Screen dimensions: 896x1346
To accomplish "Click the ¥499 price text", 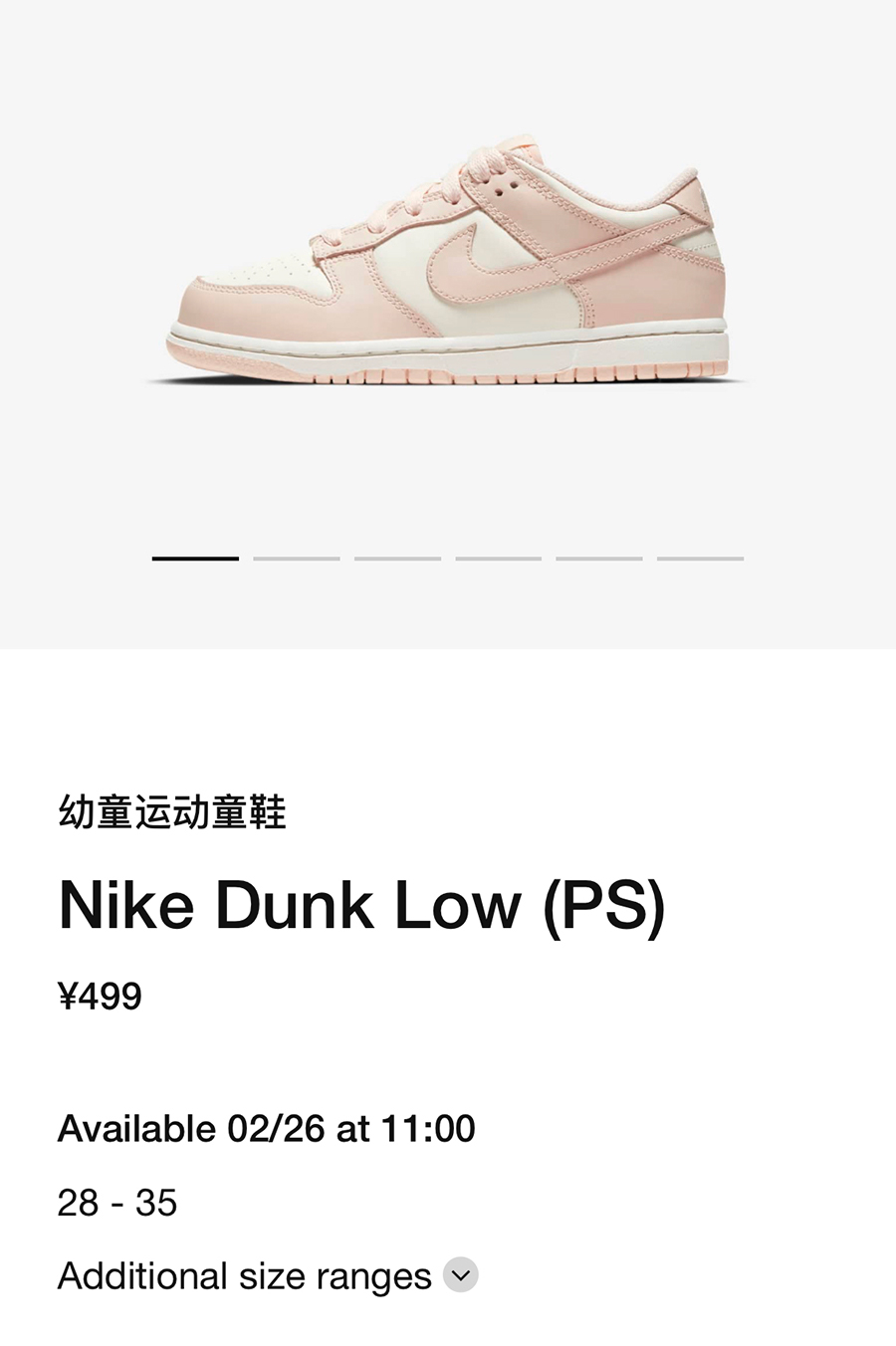I will pyautogui.click(x=100, y=996).
